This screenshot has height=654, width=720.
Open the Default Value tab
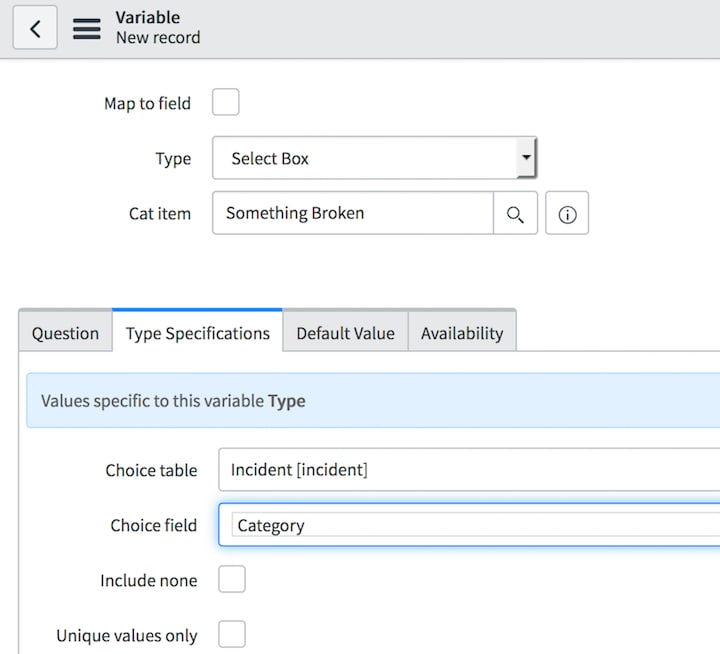[345, 333]
